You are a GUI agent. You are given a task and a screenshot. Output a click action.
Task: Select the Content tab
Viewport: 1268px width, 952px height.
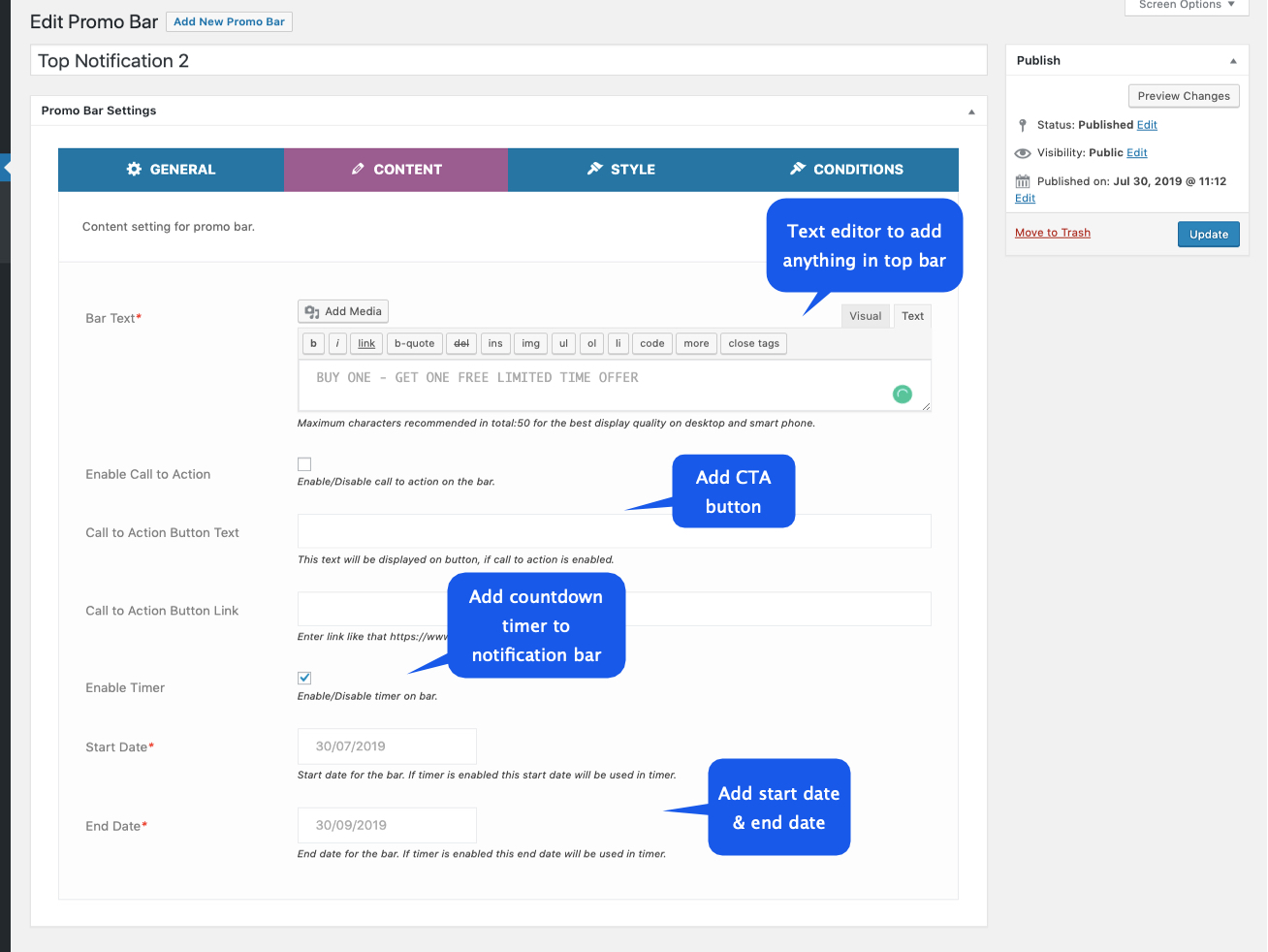pos(396,170)
